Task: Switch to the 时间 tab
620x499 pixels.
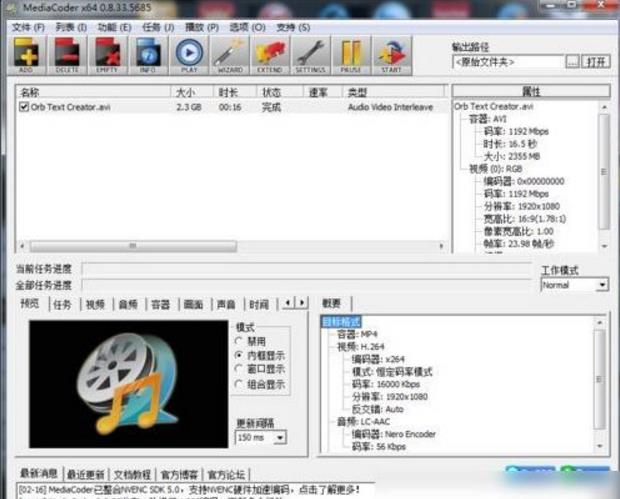Action: 259,304
